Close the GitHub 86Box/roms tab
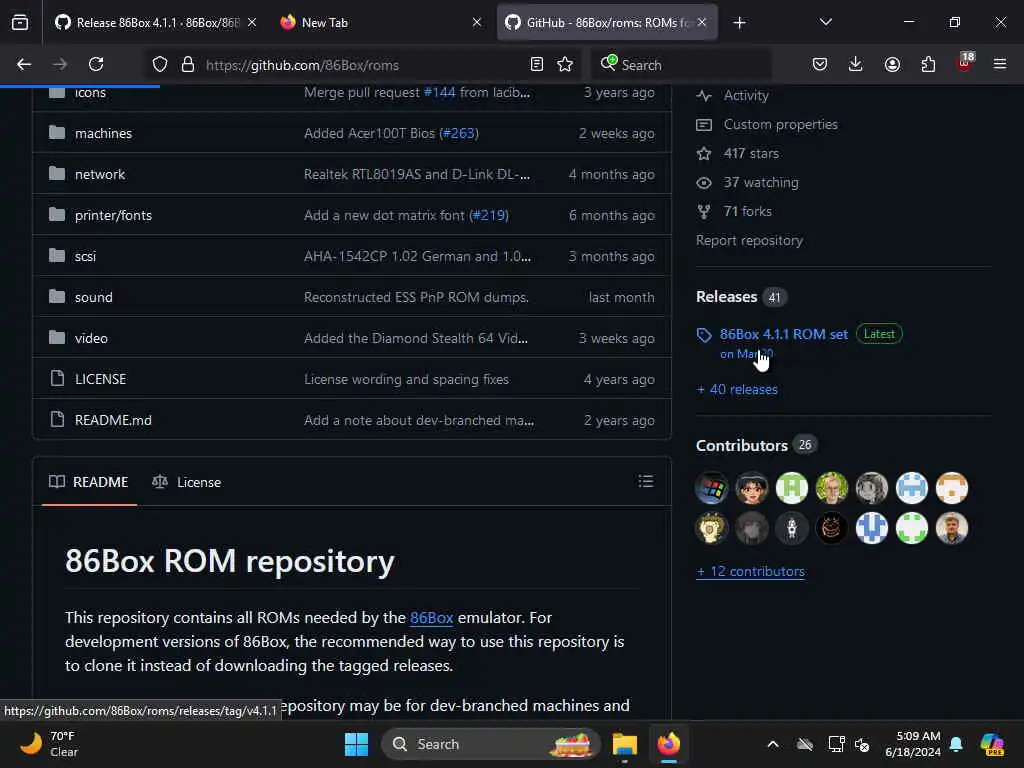The height and width of the screenshot is (768, 1024). [x=702, y=22]
